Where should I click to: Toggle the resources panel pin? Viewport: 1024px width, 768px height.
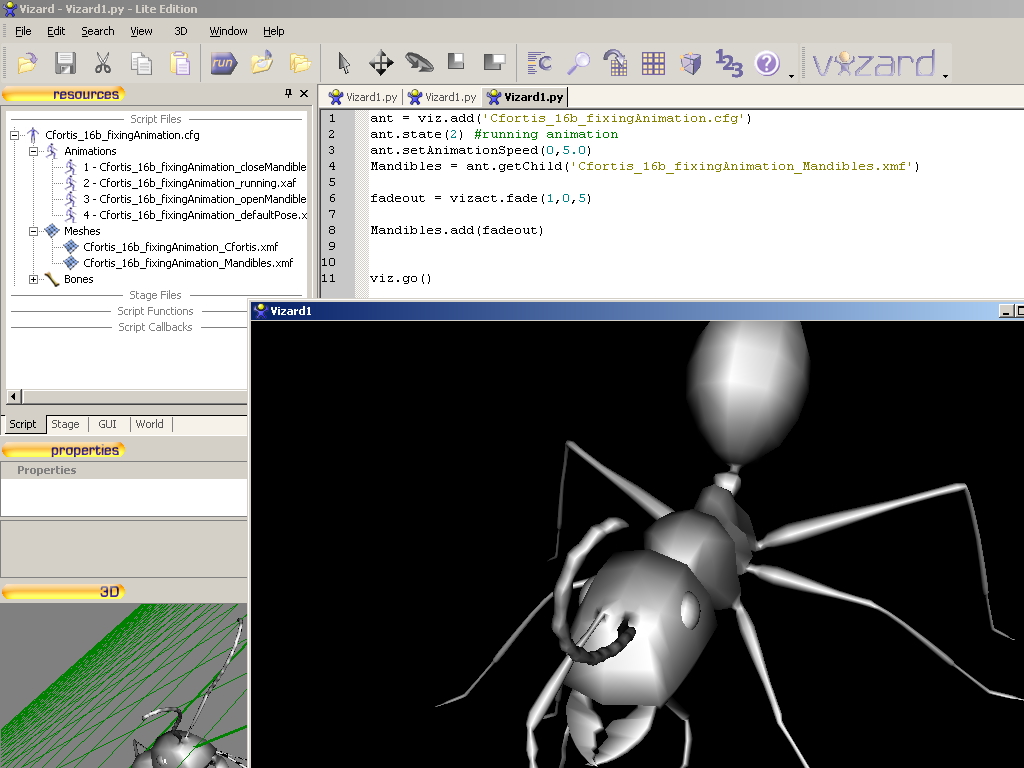tap(289, 93)
